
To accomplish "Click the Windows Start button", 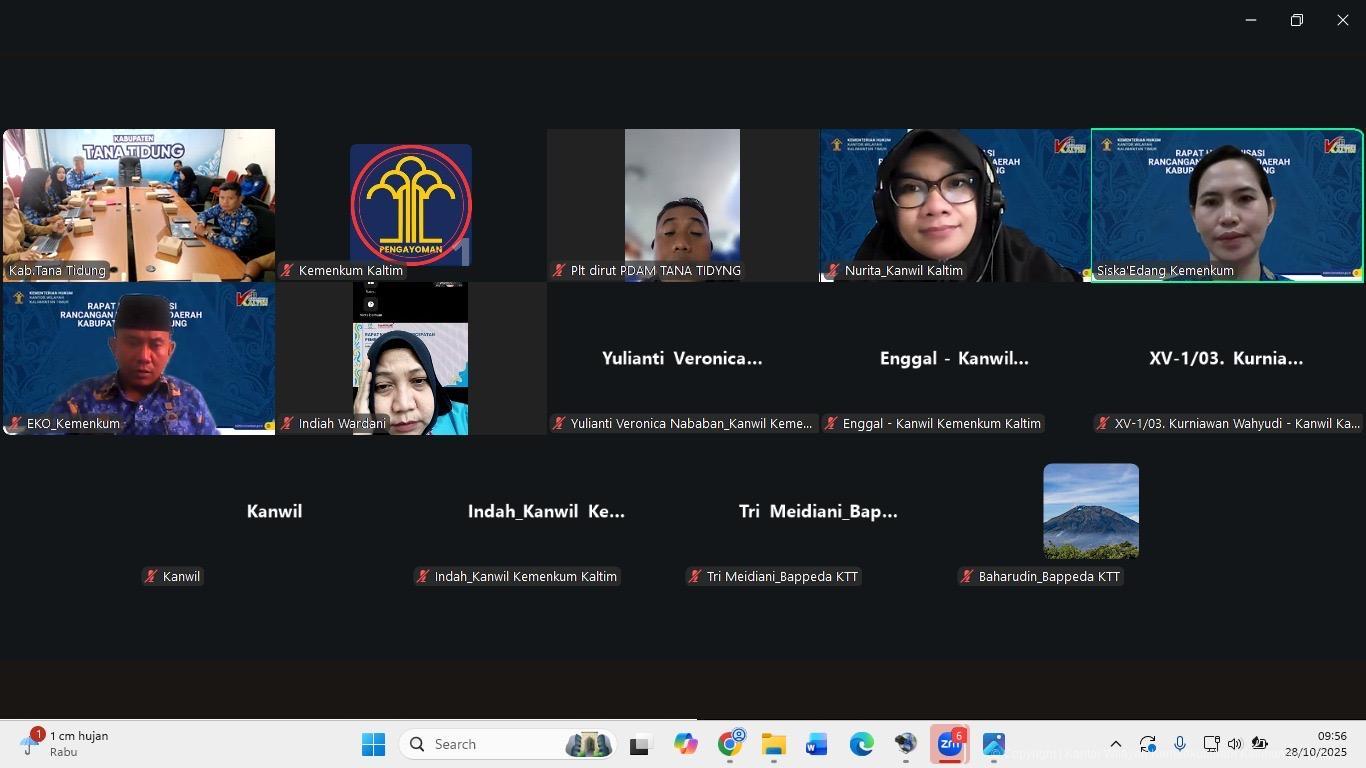I will [x=373, y=745].
